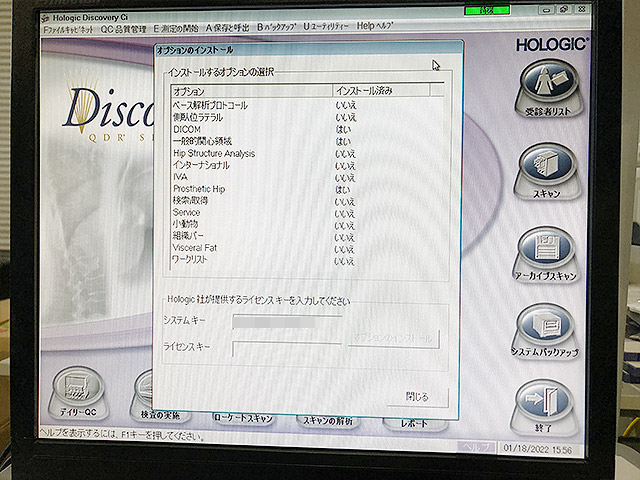The width and height of the screenshot is (640, 480).
Task: Open the QC 品質管理 menu
Action: coord(123,31)
